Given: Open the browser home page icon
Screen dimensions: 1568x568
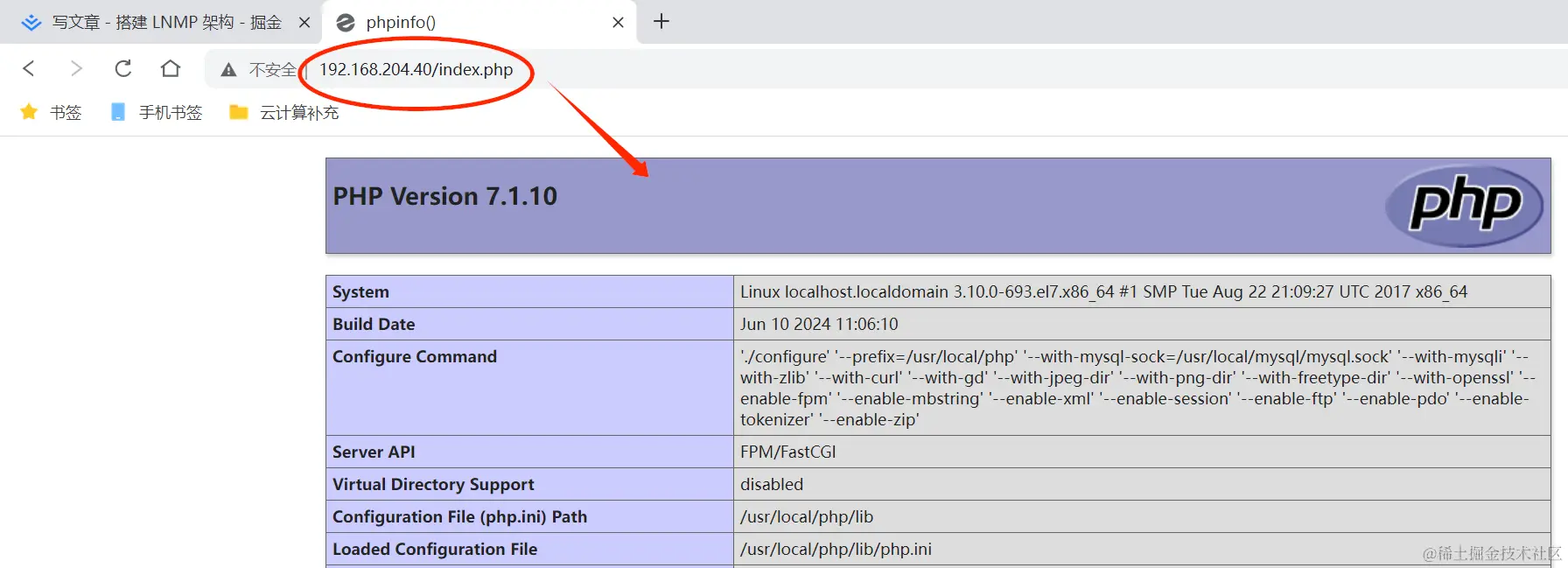Looking at the screenshot, I should click(x=171, y=68).
